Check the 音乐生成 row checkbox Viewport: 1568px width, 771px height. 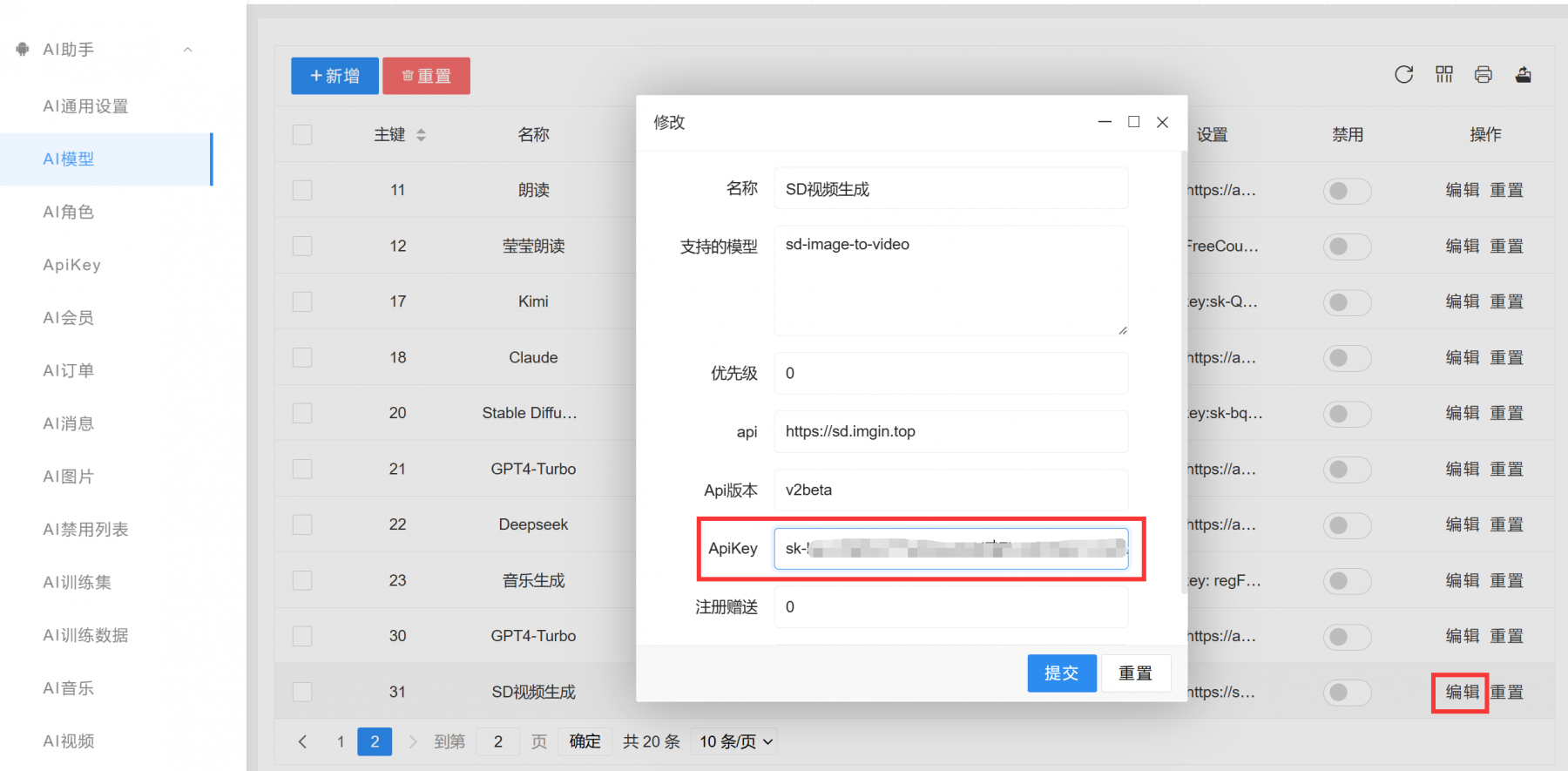(x=302, y=580)
